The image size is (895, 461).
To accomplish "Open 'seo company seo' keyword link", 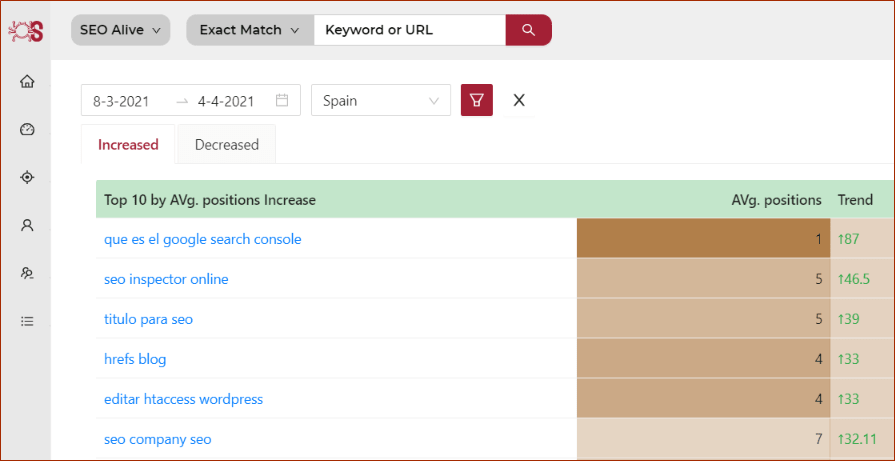I will tap(158, 439).
